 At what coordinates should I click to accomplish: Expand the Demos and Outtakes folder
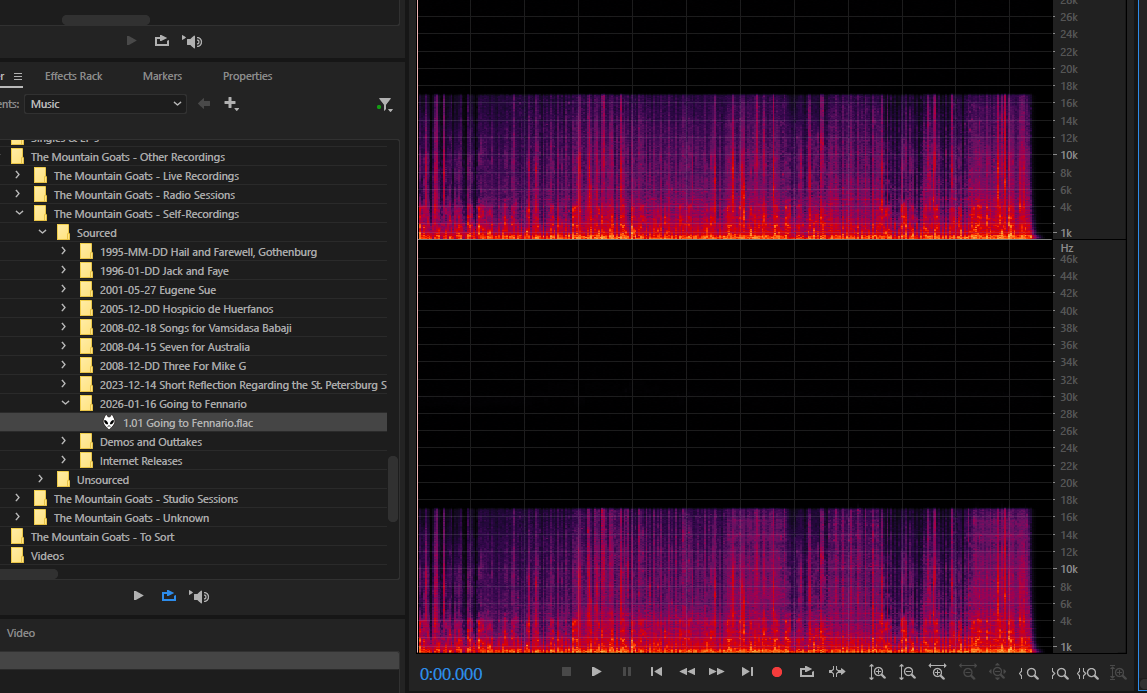pyautogui.click(x=65, y=442)
